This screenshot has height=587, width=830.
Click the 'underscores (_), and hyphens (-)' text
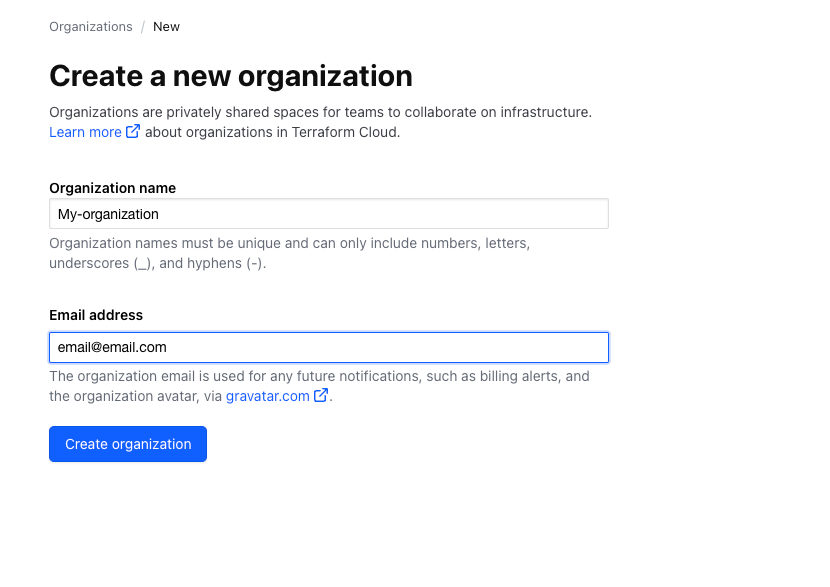coord(157,263)
